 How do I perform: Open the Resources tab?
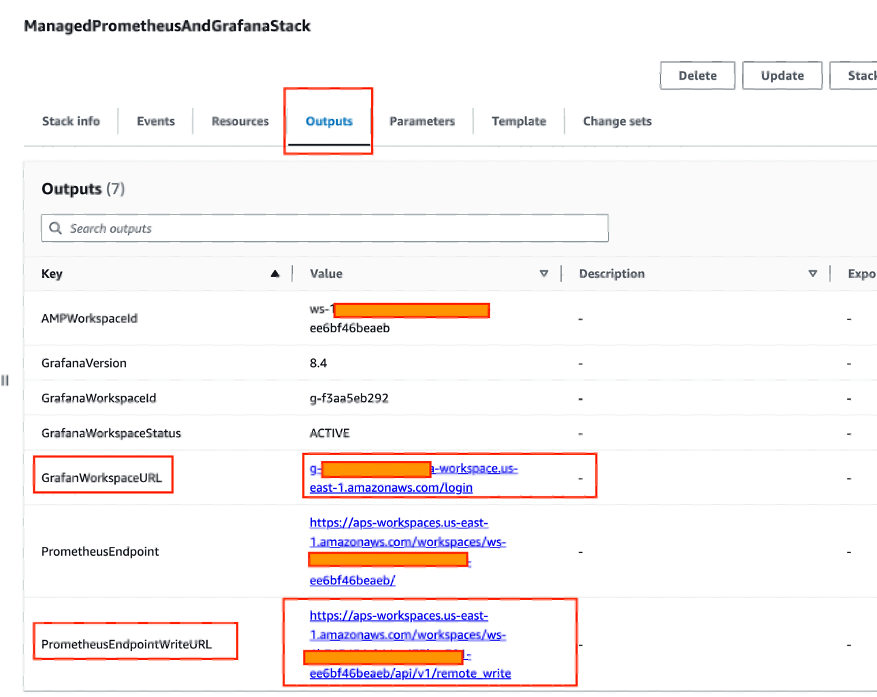coord(239,120)
